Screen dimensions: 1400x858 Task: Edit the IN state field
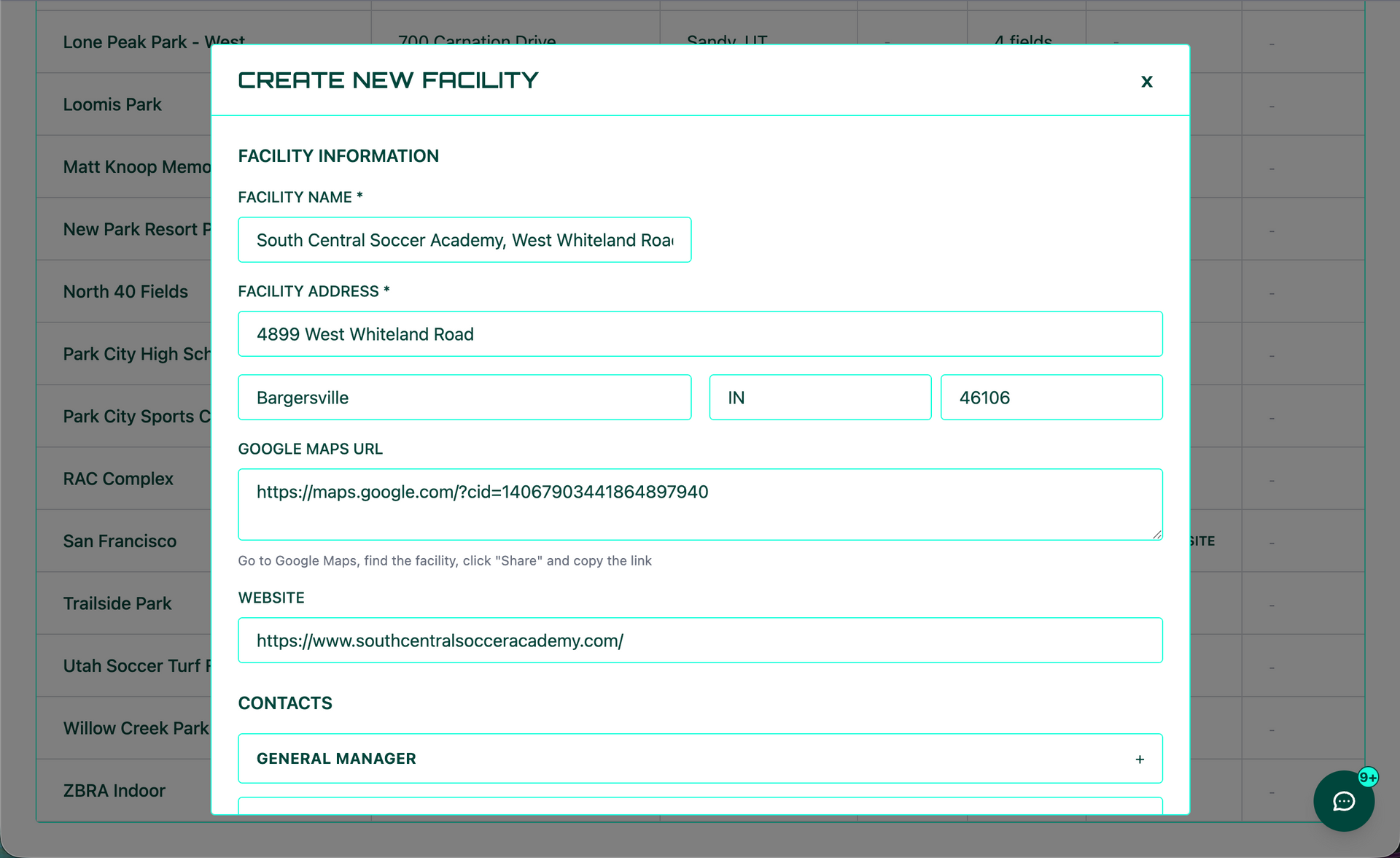coord(820,398)
